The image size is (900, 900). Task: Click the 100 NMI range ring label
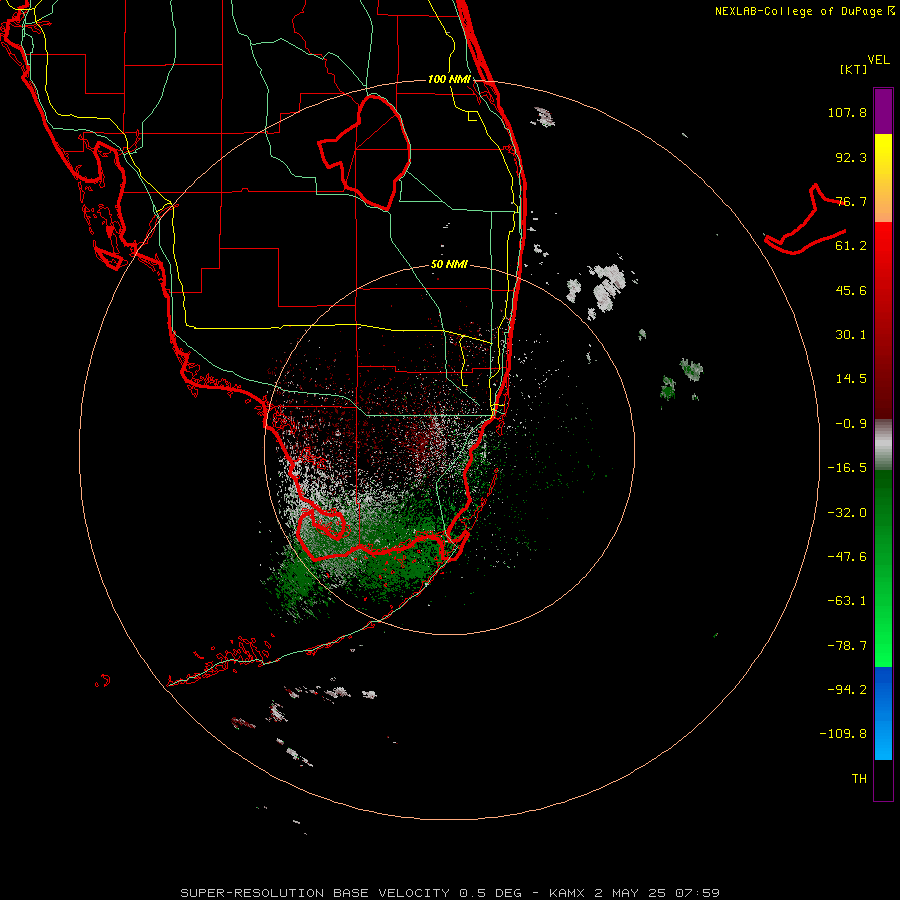(449, 79)
